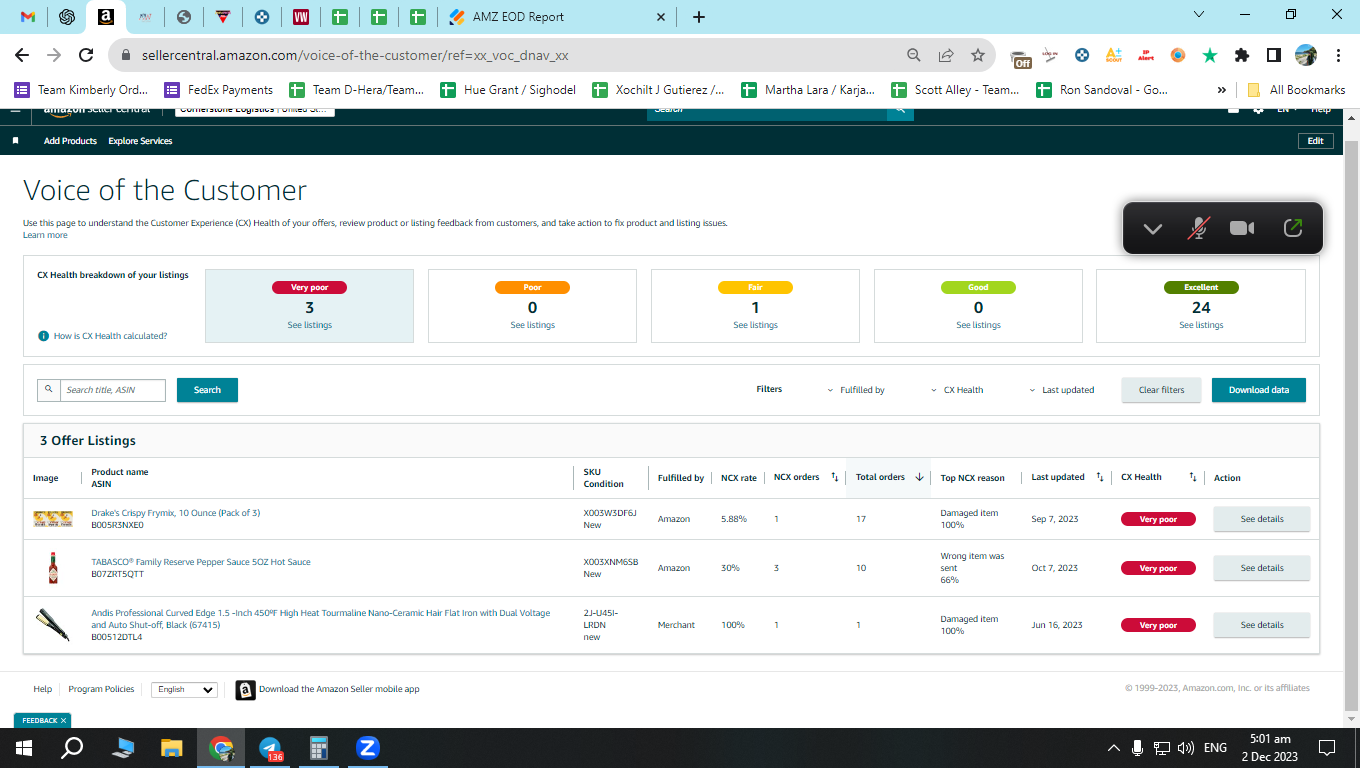The width and height of the screenshot is (1360, 768).
Task: Go back to the previous page
Action: [x=22, y=55]
